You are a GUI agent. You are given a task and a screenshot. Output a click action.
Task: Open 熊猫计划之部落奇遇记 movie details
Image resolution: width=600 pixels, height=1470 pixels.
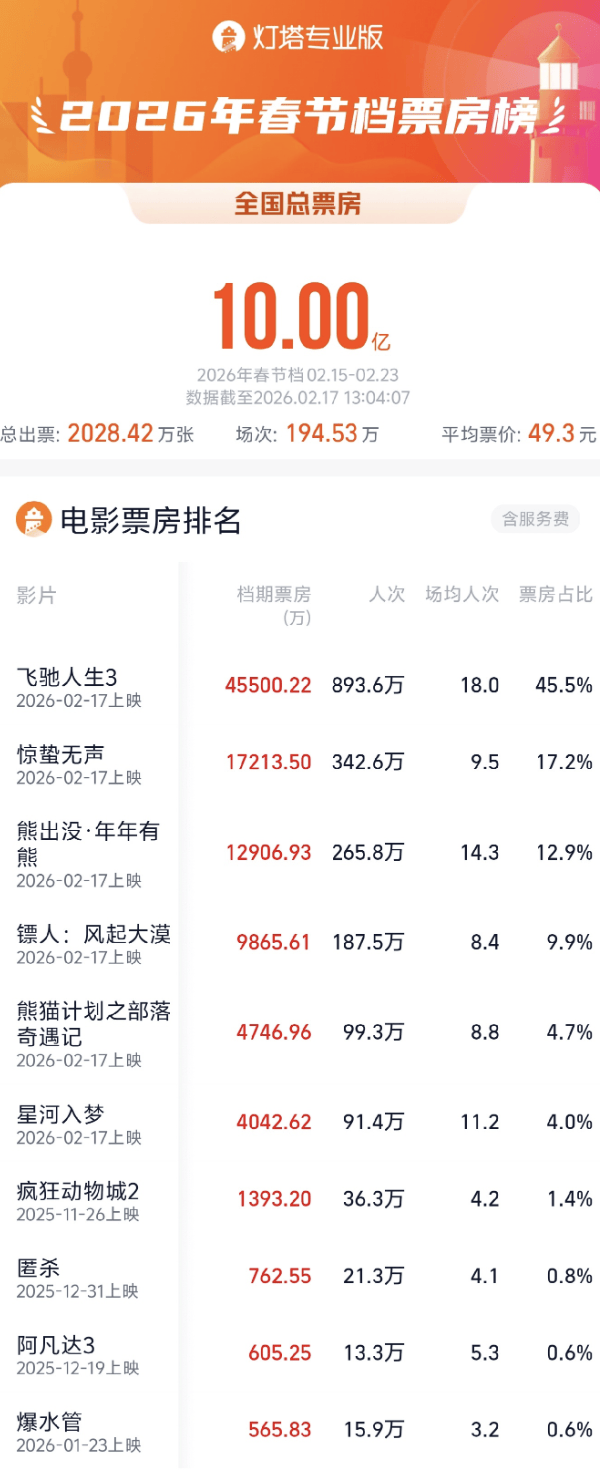click(x=94, y=1023)
